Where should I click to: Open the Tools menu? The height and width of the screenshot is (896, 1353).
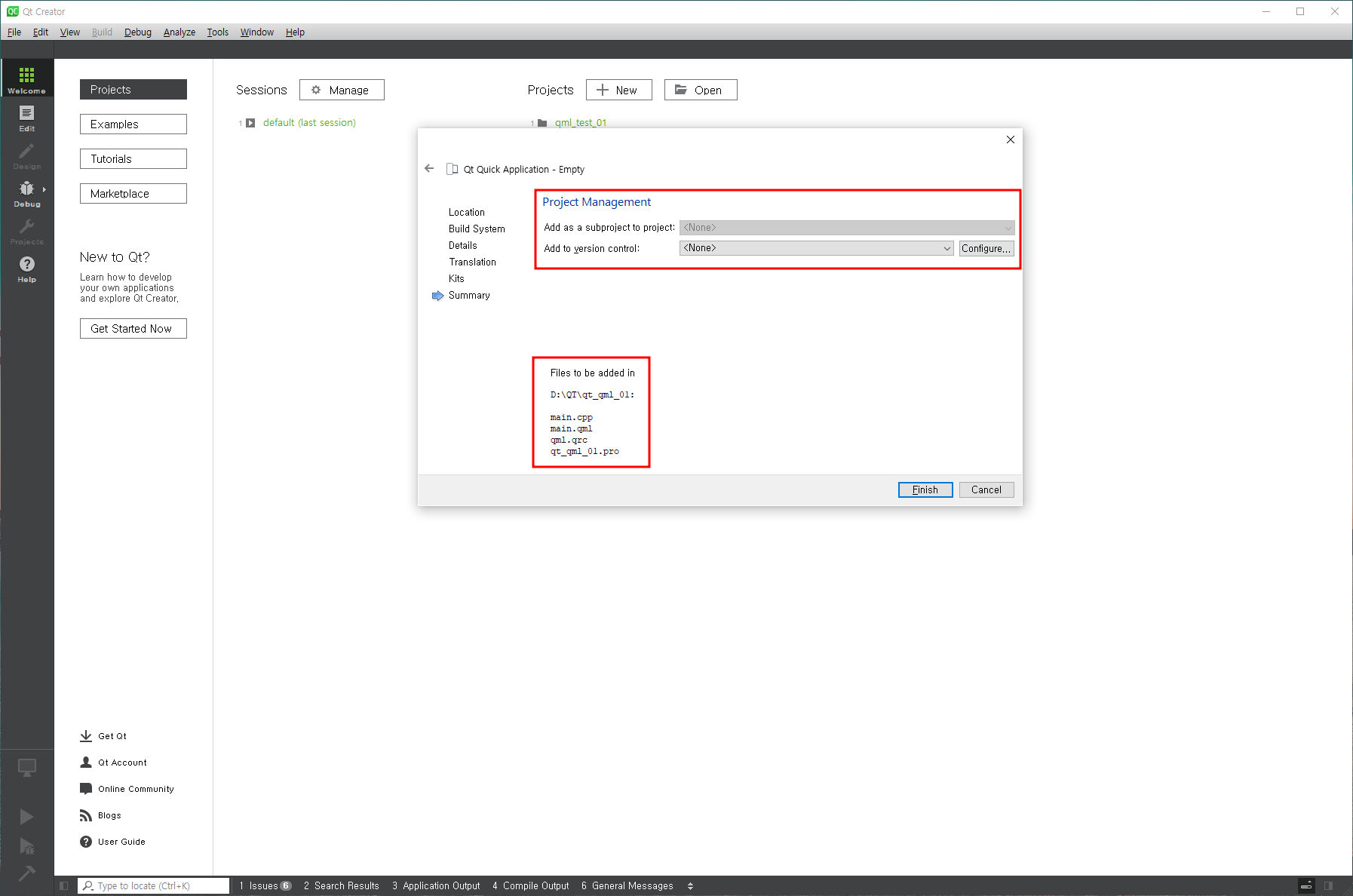(218, 32)
